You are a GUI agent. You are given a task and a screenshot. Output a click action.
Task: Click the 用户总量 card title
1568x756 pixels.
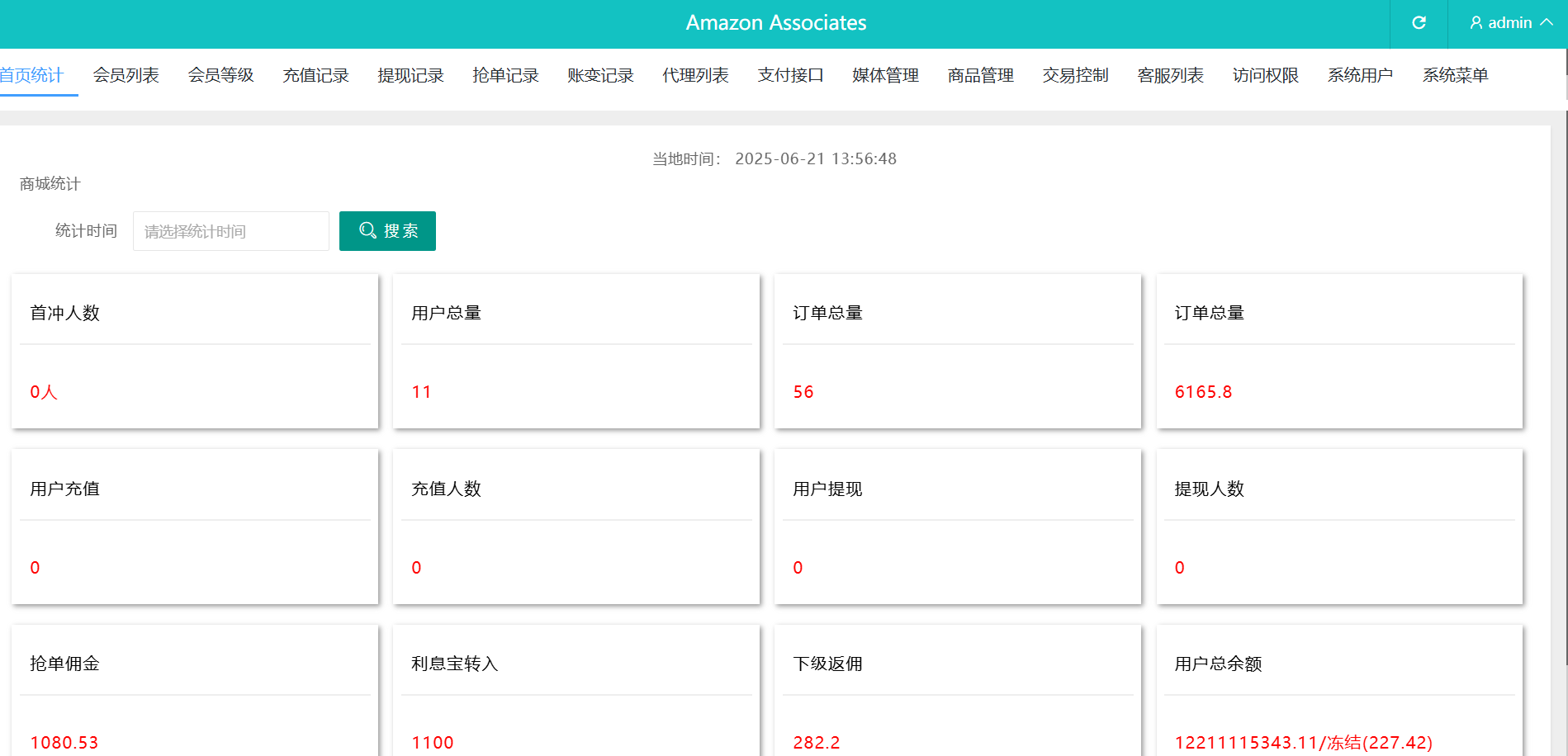click(446, 313)
